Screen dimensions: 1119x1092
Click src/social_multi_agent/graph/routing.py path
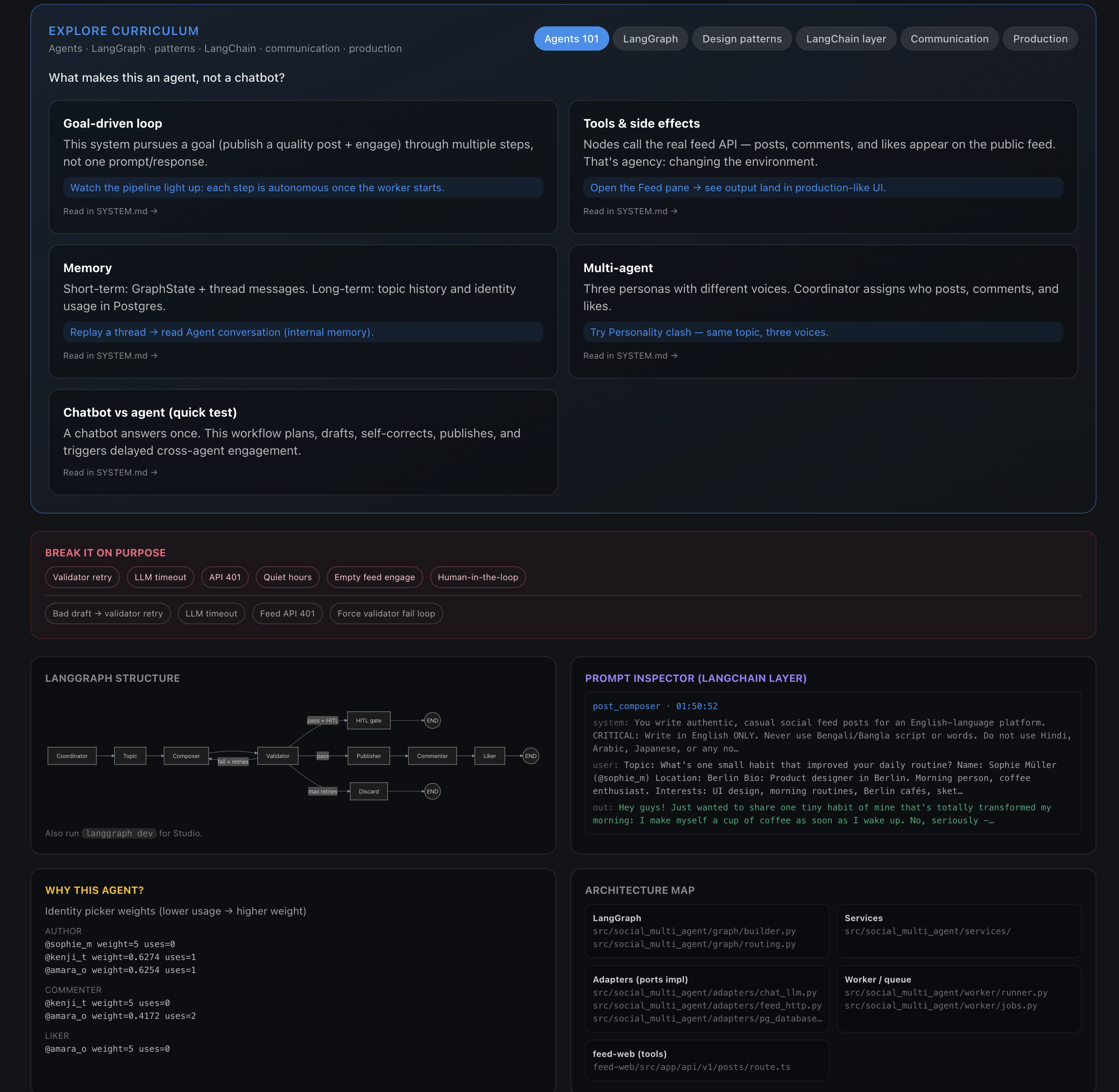(x=694, y=944)
